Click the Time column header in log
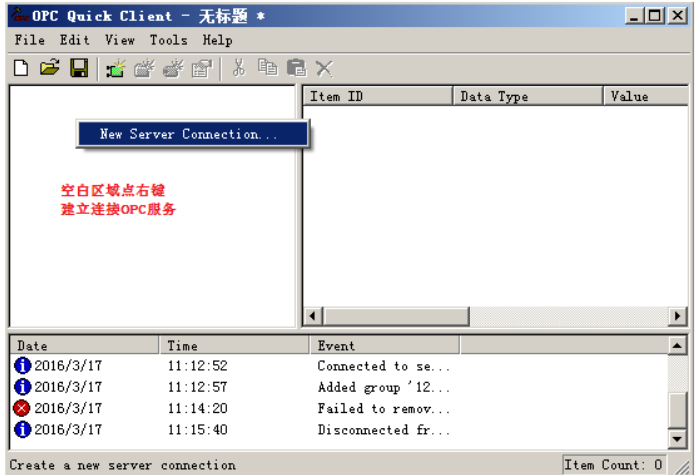Viewport: 695px width, 475px height. [234, 345]
